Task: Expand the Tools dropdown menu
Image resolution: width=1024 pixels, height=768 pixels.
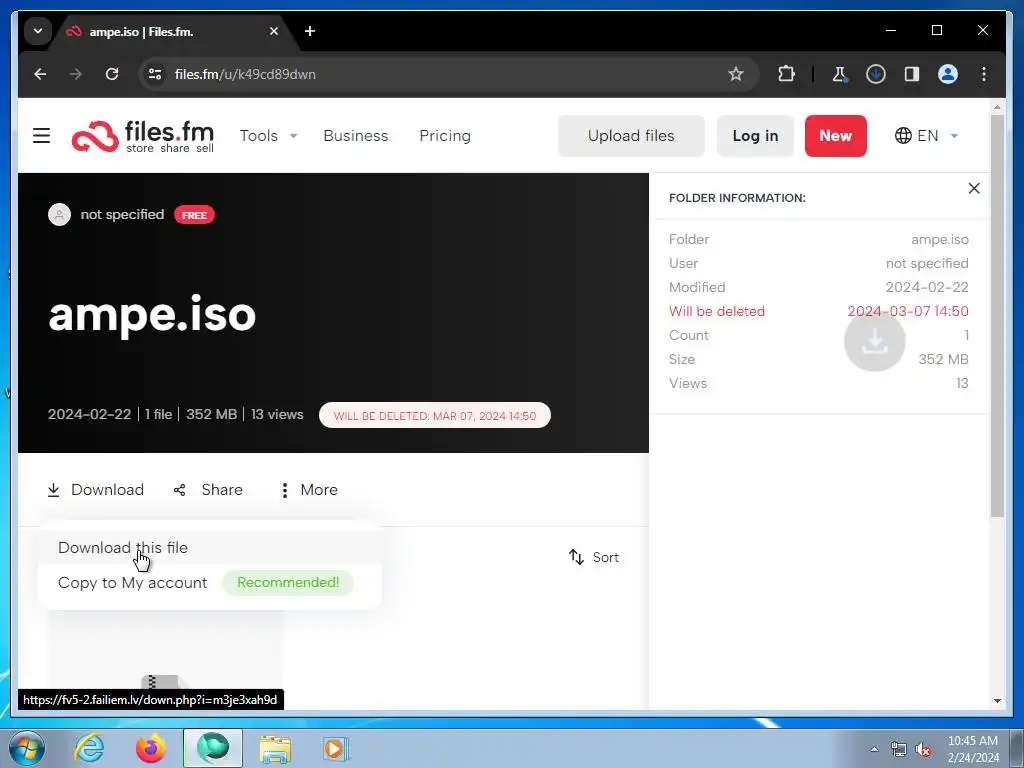Action: [268, 136]
